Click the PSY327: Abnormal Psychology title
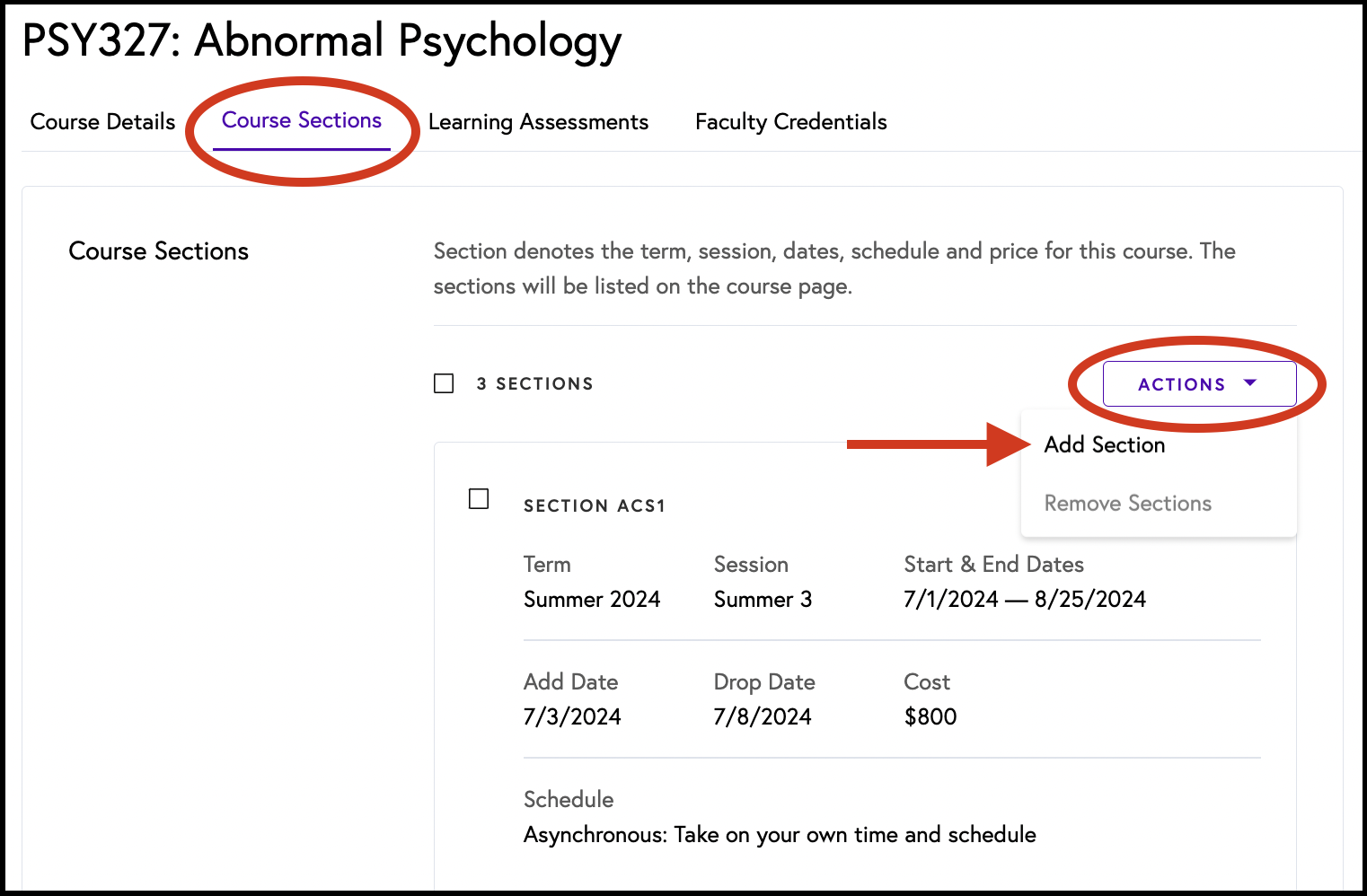This screenshot has height=896, width=1367. (x=322, y=41)
